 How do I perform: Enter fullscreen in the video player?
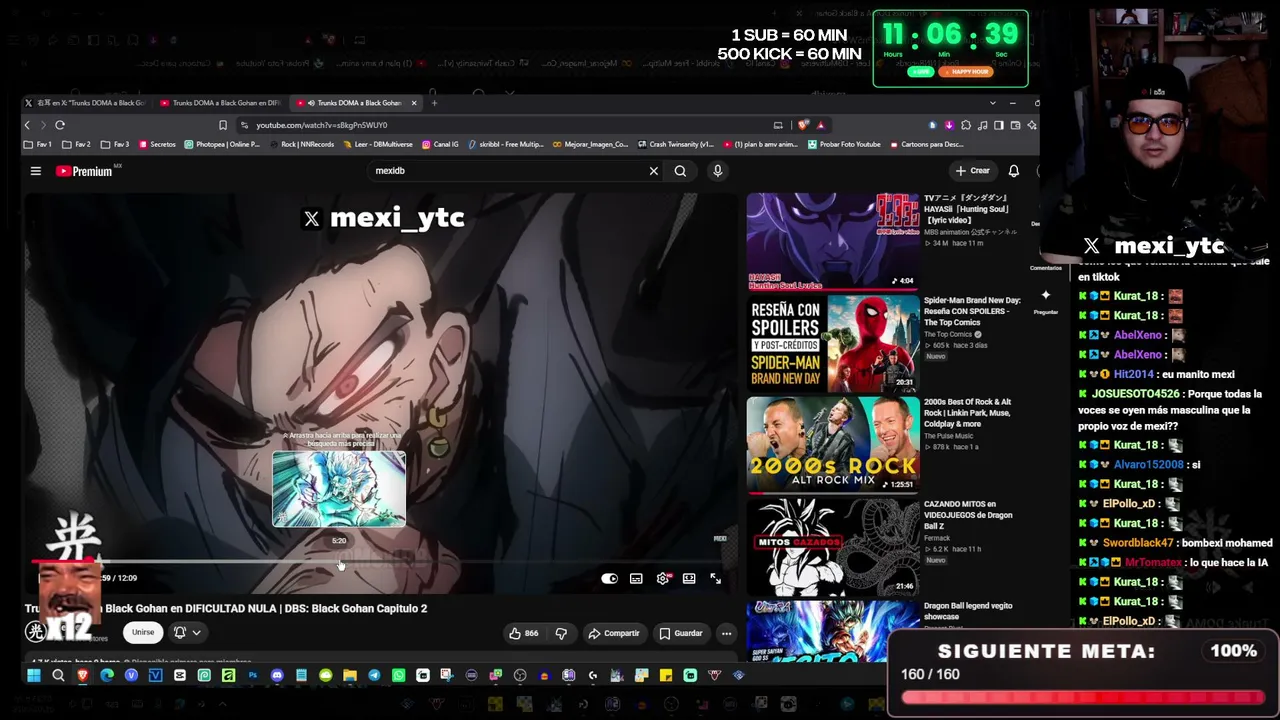(715, 579)
